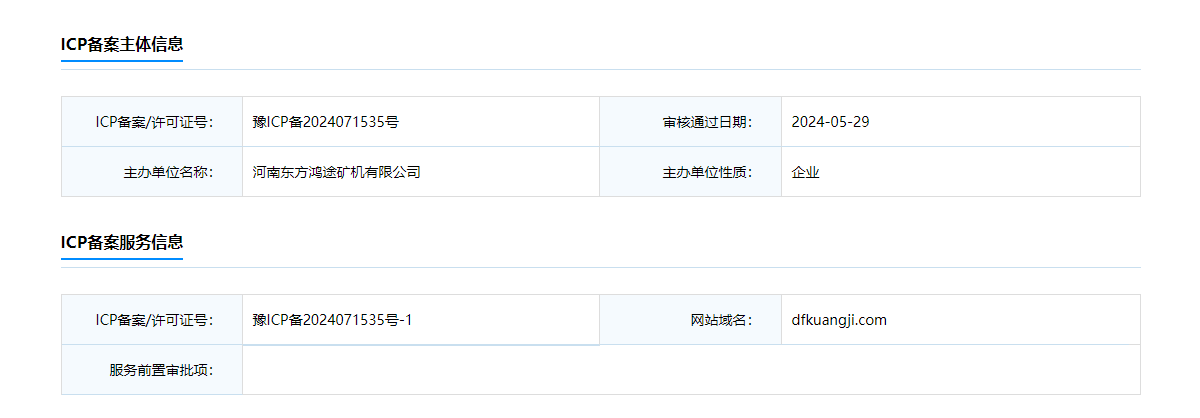Viewport: 1200px width, 418px height.
Task: Click the ICP备案主体信息 section heading
Action: [x=122, y=44]
